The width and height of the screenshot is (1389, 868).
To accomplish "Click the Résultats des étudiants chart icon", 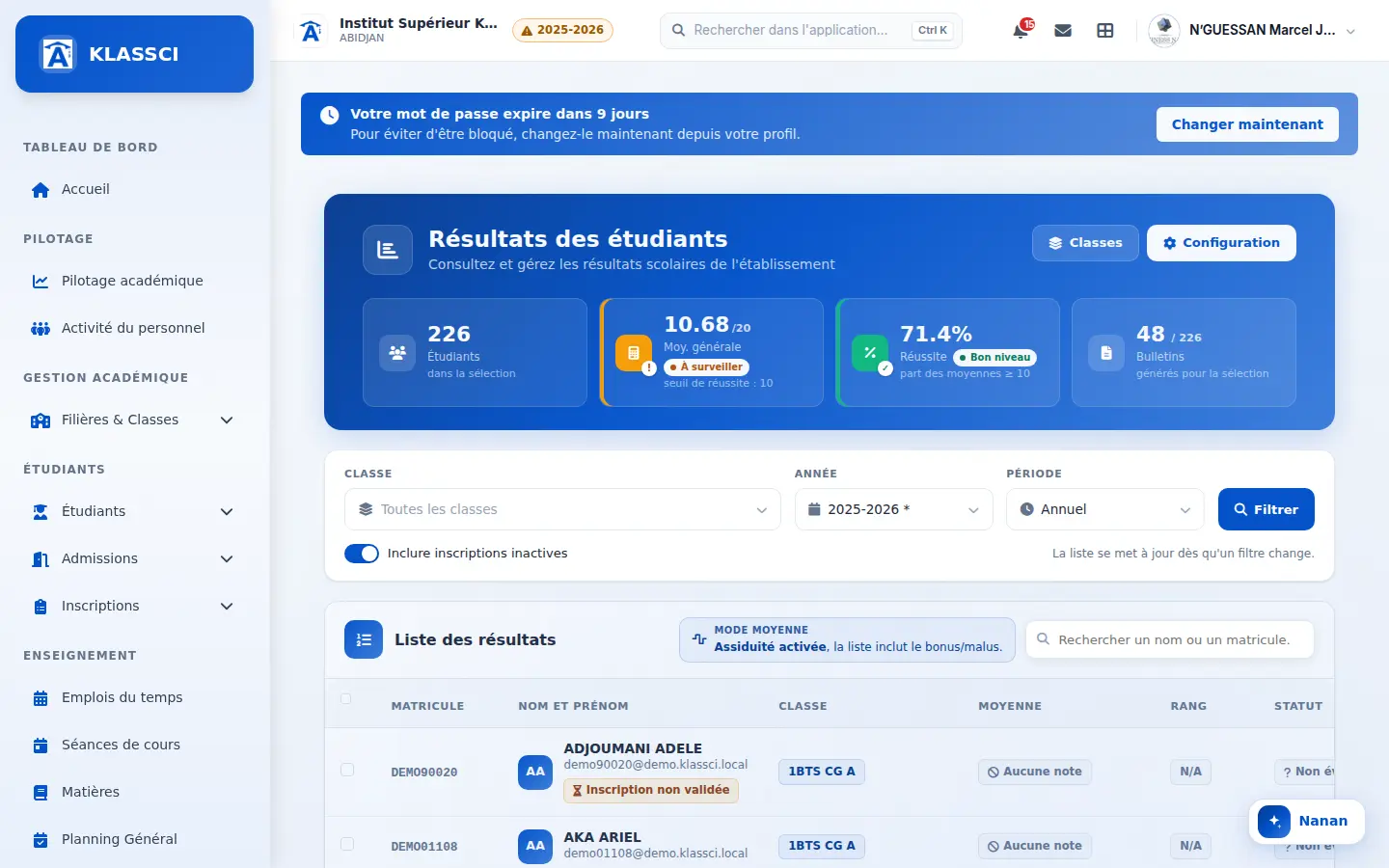I will 388,250.
